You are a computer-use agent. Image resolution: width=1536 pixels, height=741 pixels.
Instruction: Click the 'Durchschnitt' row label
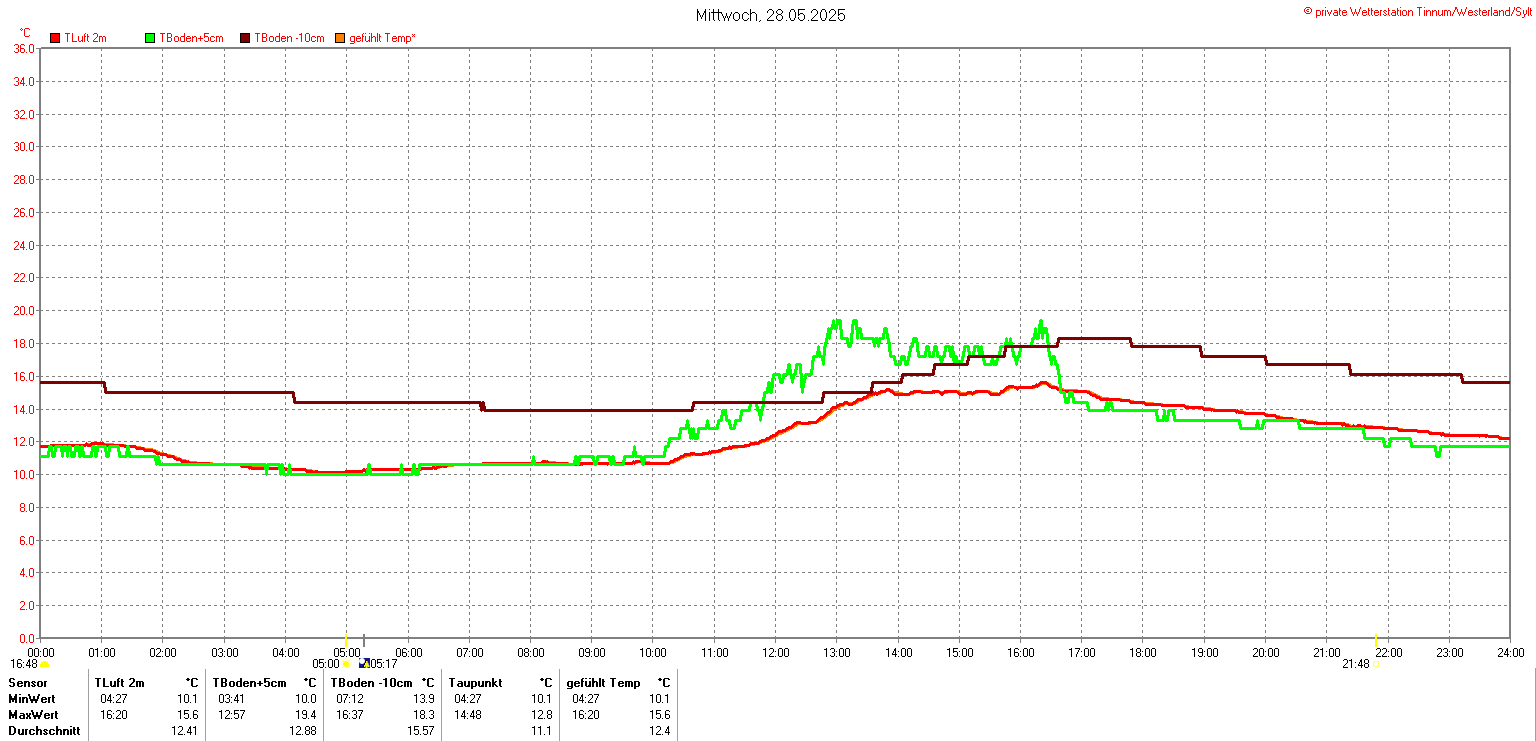coord(44,731)
